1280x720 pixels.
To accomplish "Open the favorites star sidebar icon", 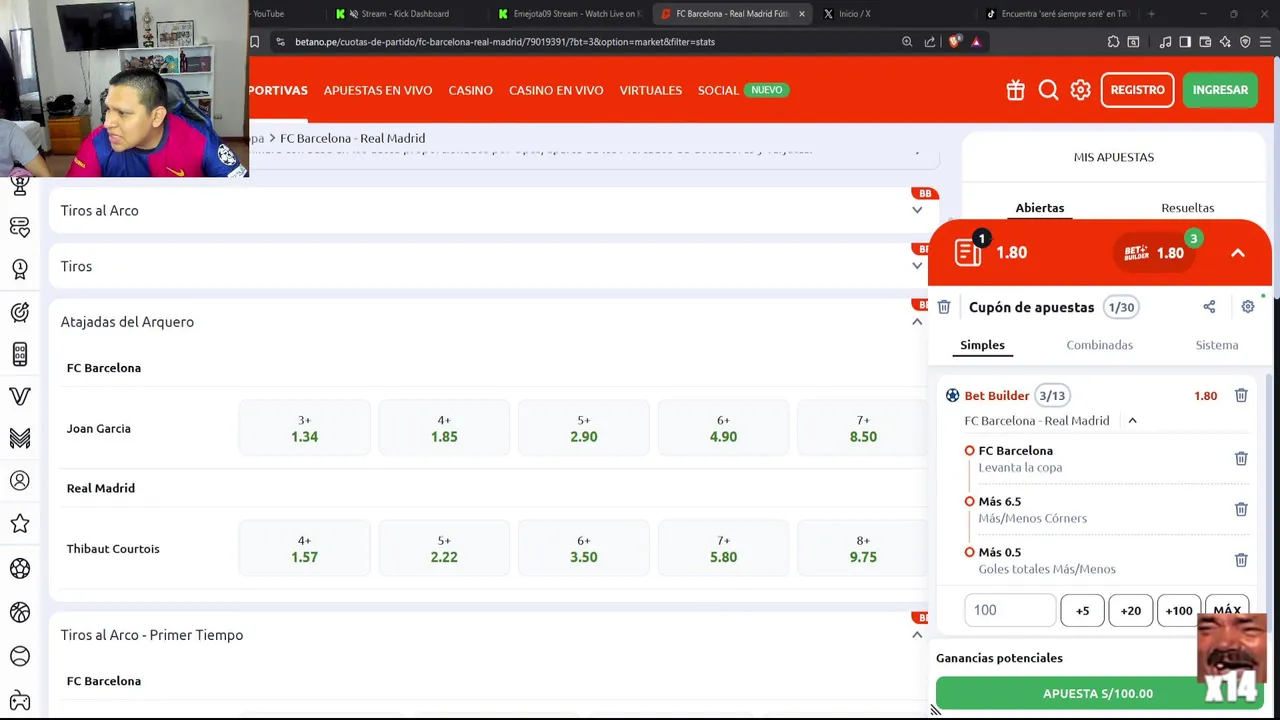I will (x=20, y=523).
